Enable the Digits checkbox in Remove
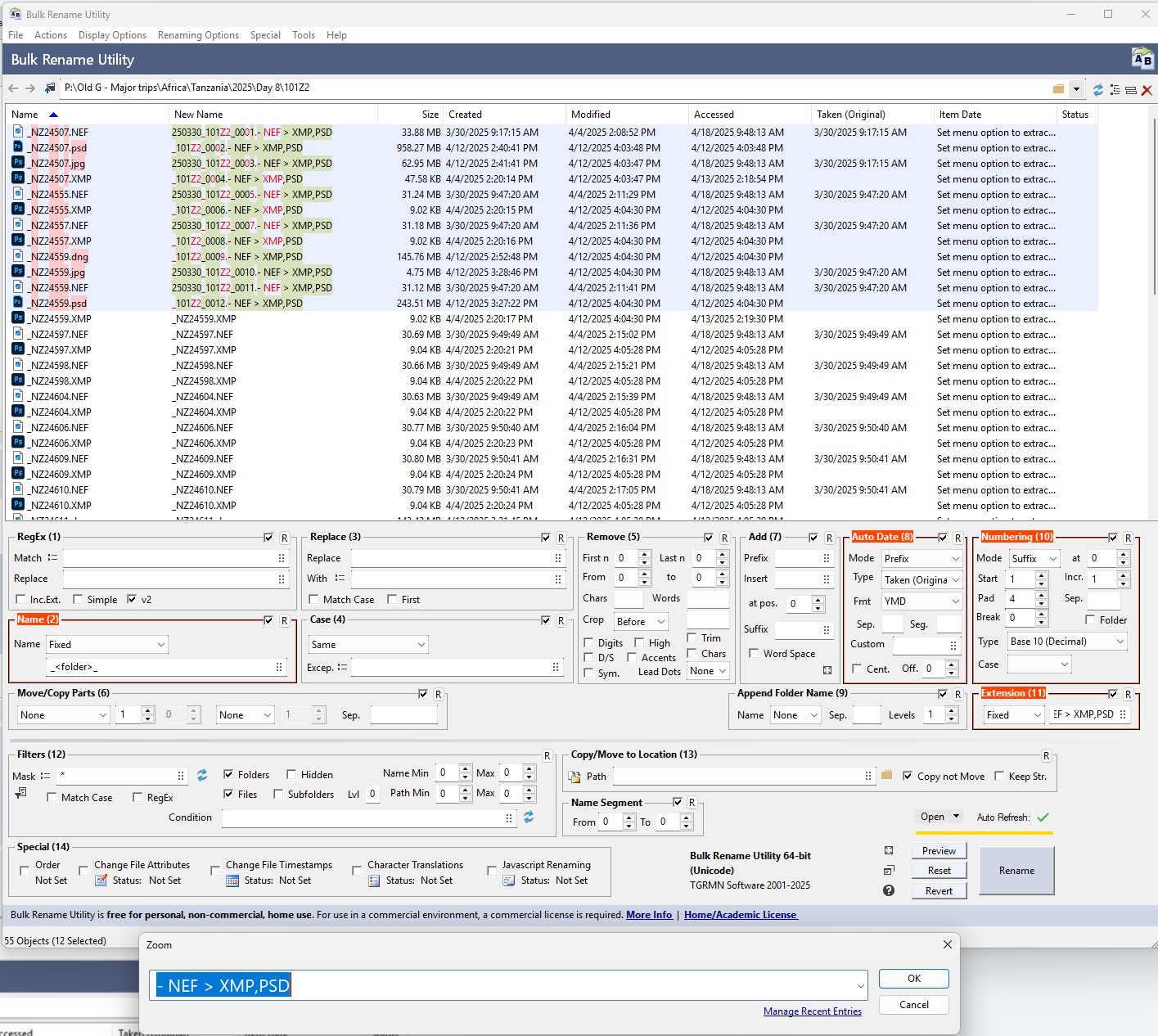The image size is (1158, 1036). click(588, 643)
